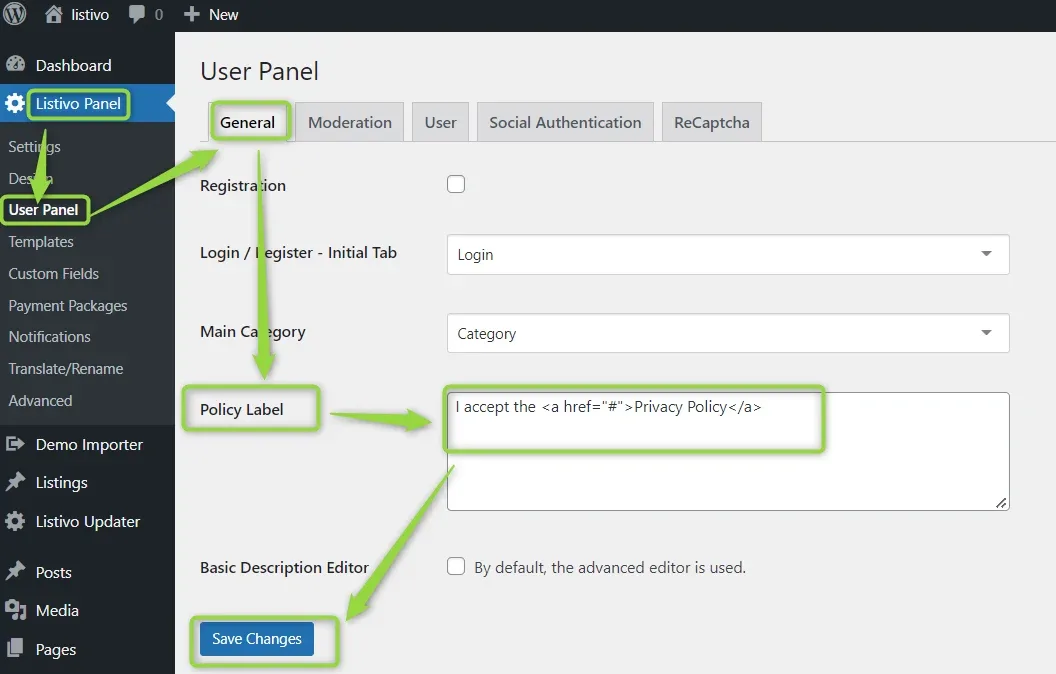Click the Listivo Updater gear icon
The height and width of the screenshot is (674, 1056).
[15, 521]
